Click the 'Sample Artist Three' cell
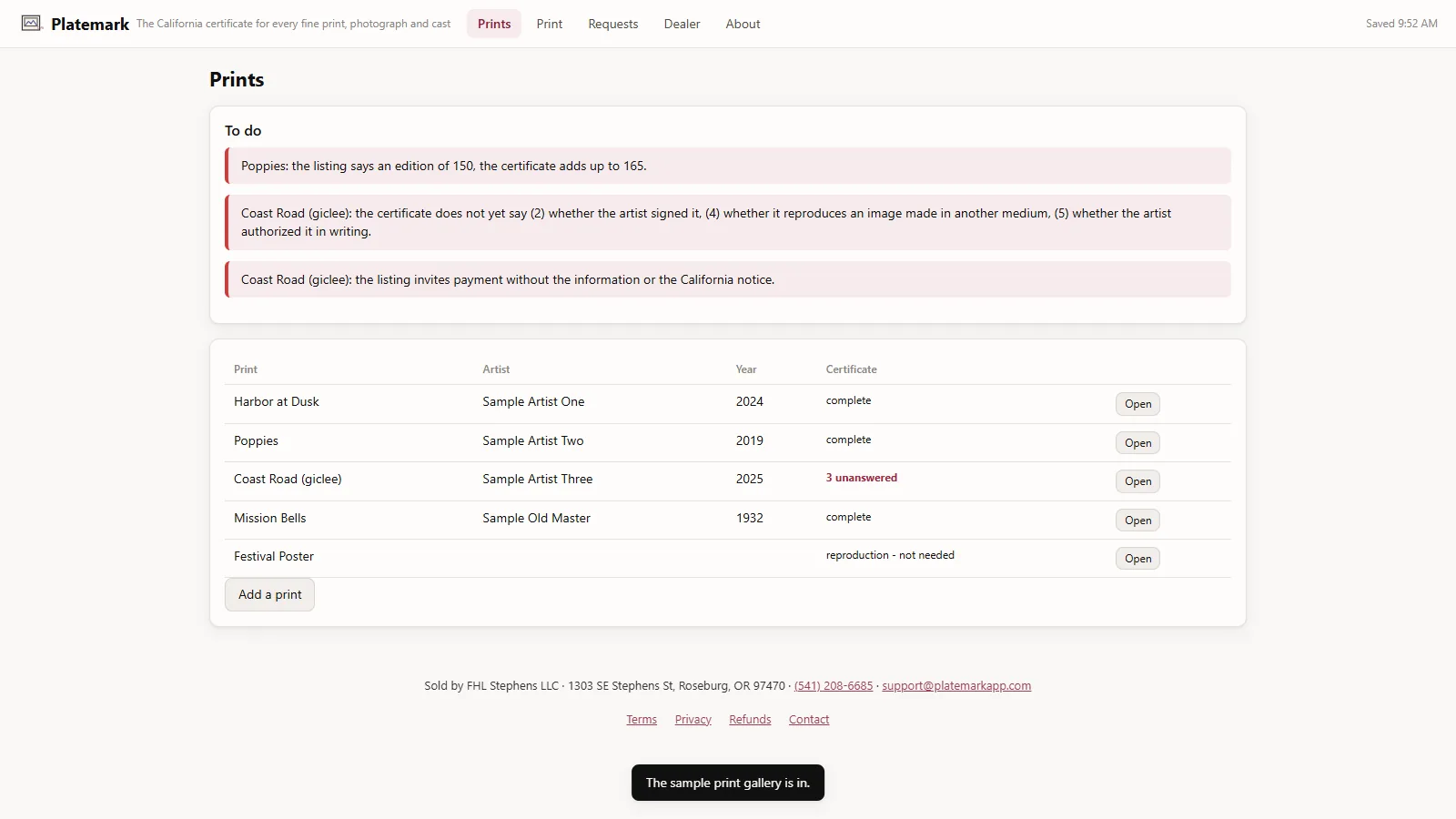 [538, 479]
